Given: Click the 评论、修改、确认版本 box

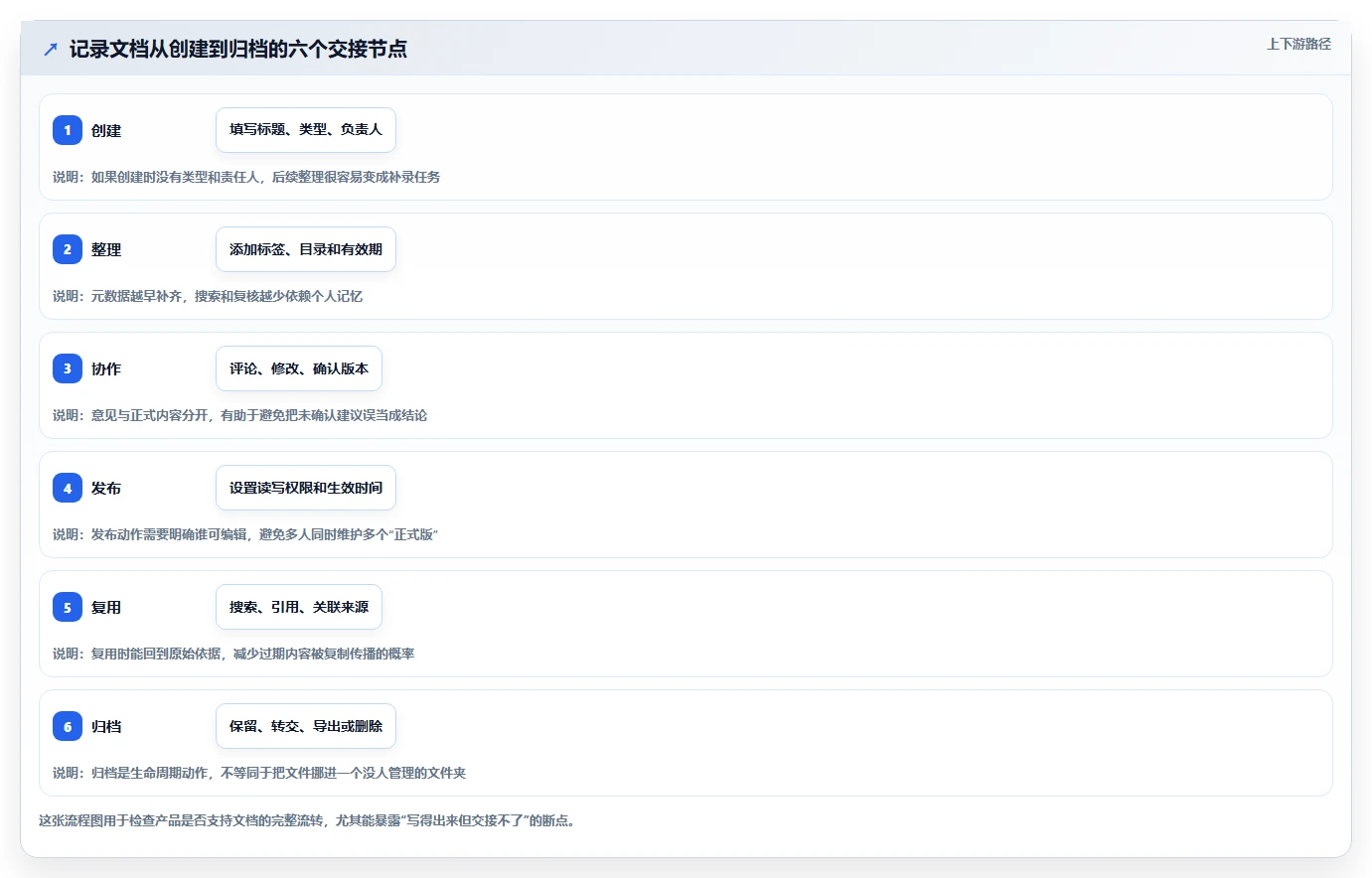Looking at the screenshot, I should (x=299, y=368).
